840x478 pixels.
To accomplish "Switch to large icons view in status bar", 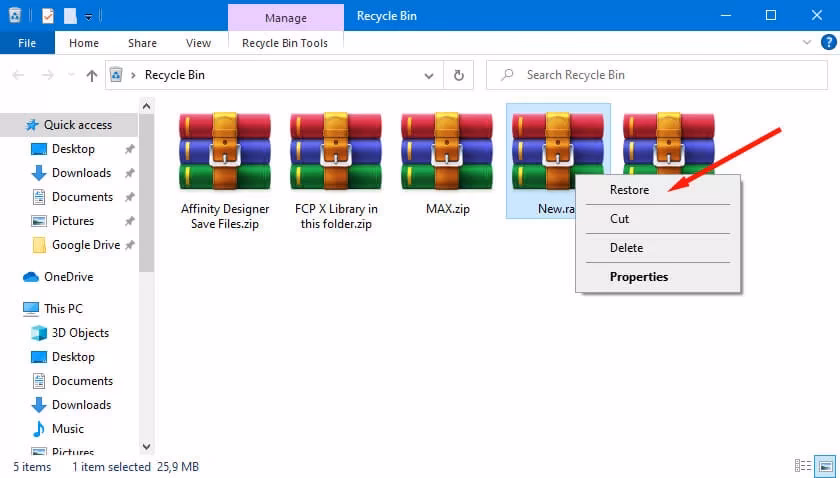I will 825,466.
